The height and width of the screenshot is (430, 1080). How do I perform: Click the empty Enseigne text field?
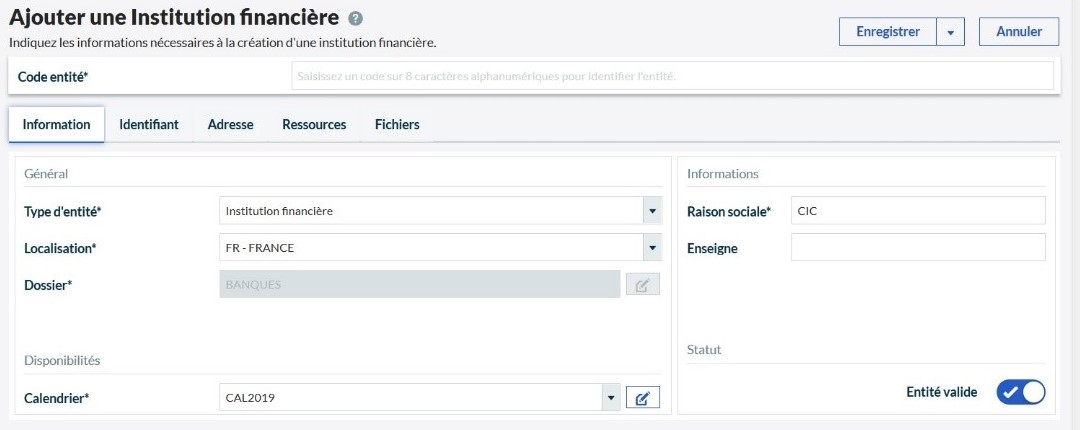coord(917,248)
